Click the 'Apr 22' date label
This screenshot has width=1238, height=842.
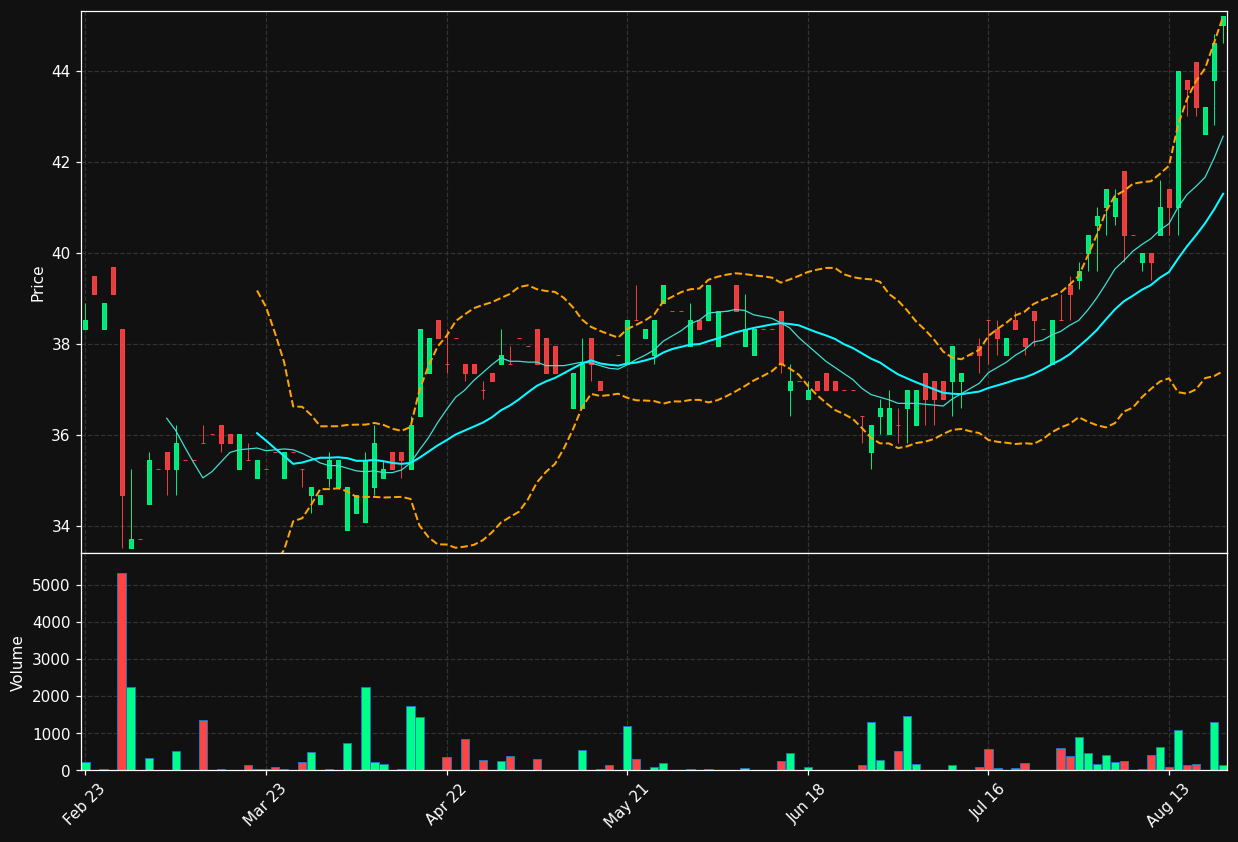445,805
